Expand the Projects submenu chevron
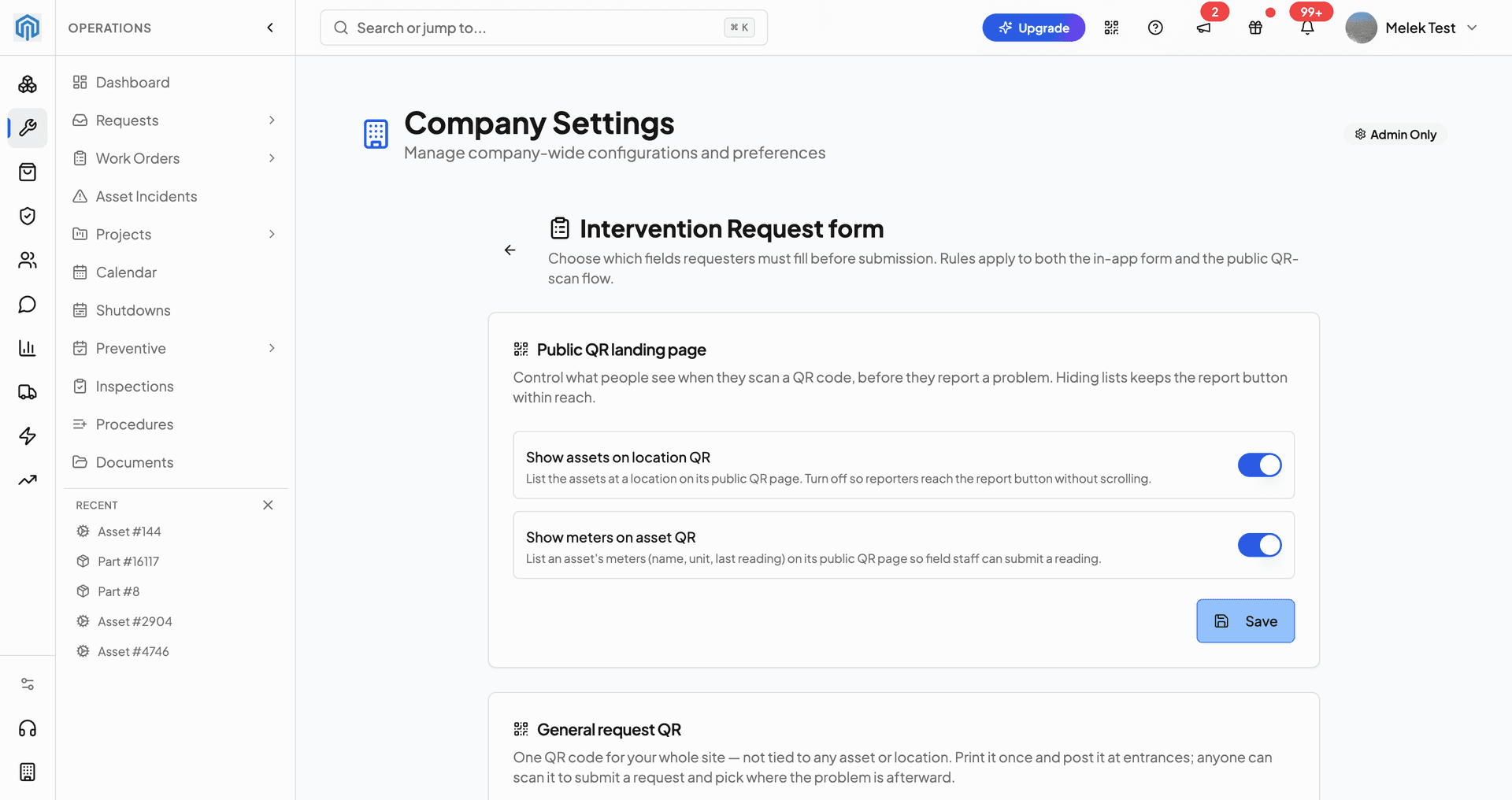 point(272,234)
